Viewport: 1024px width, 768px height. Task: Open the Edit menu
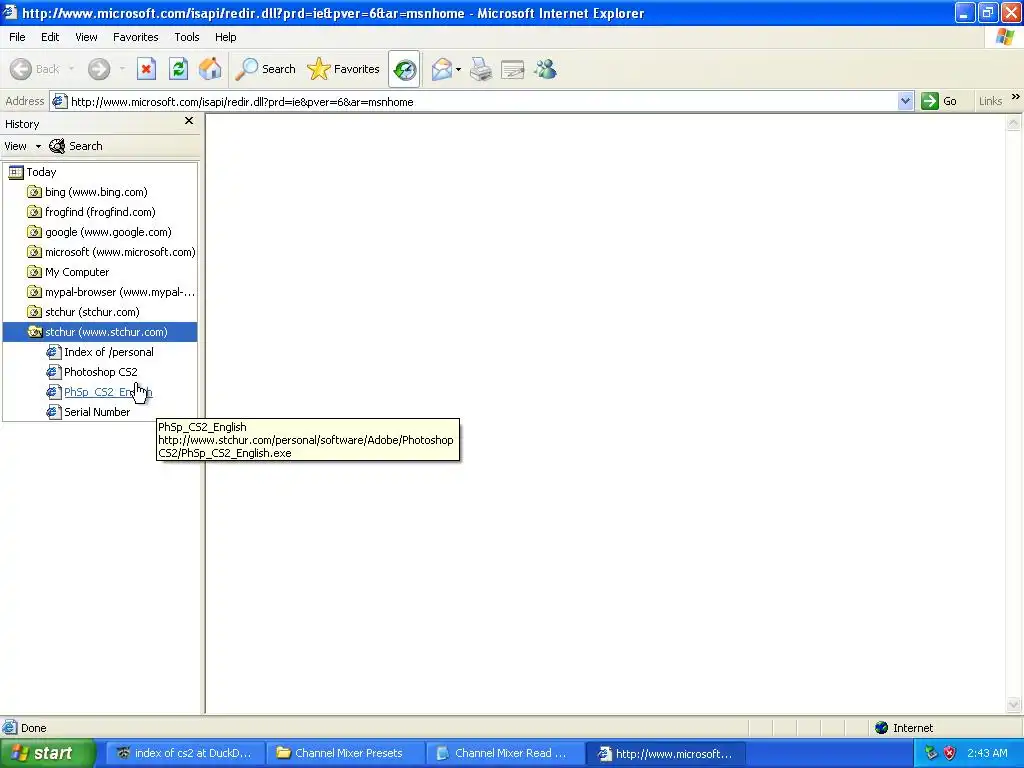(x=50, y=37)
